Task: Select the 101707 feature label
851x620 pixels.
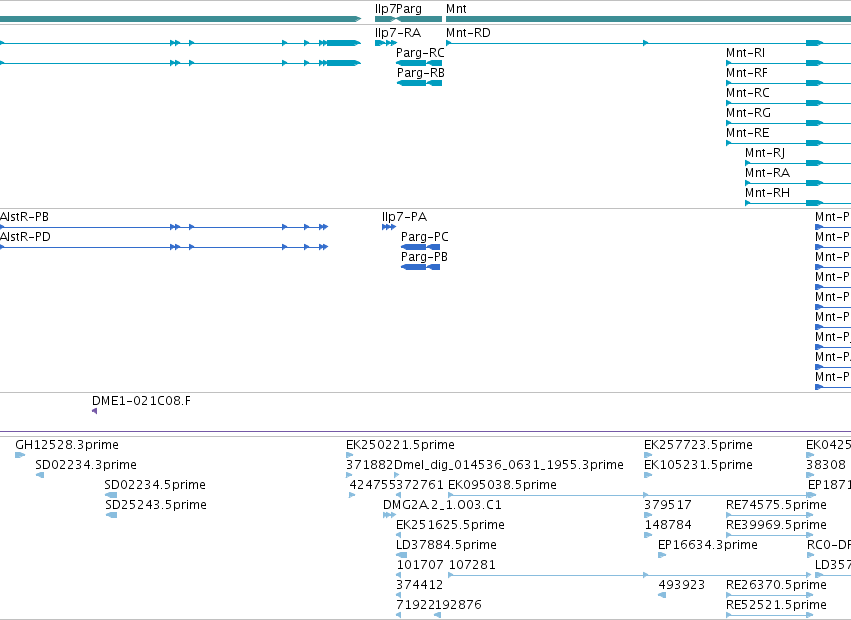Action: 420,566
